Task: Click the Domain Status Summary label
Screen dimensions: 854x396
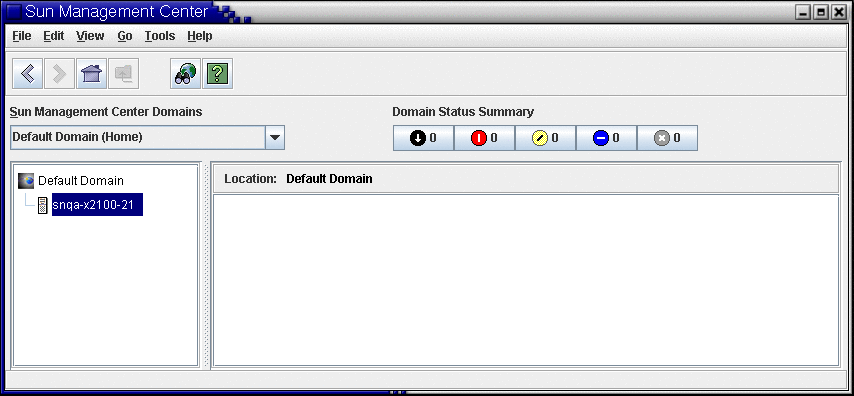Action: 463,112
